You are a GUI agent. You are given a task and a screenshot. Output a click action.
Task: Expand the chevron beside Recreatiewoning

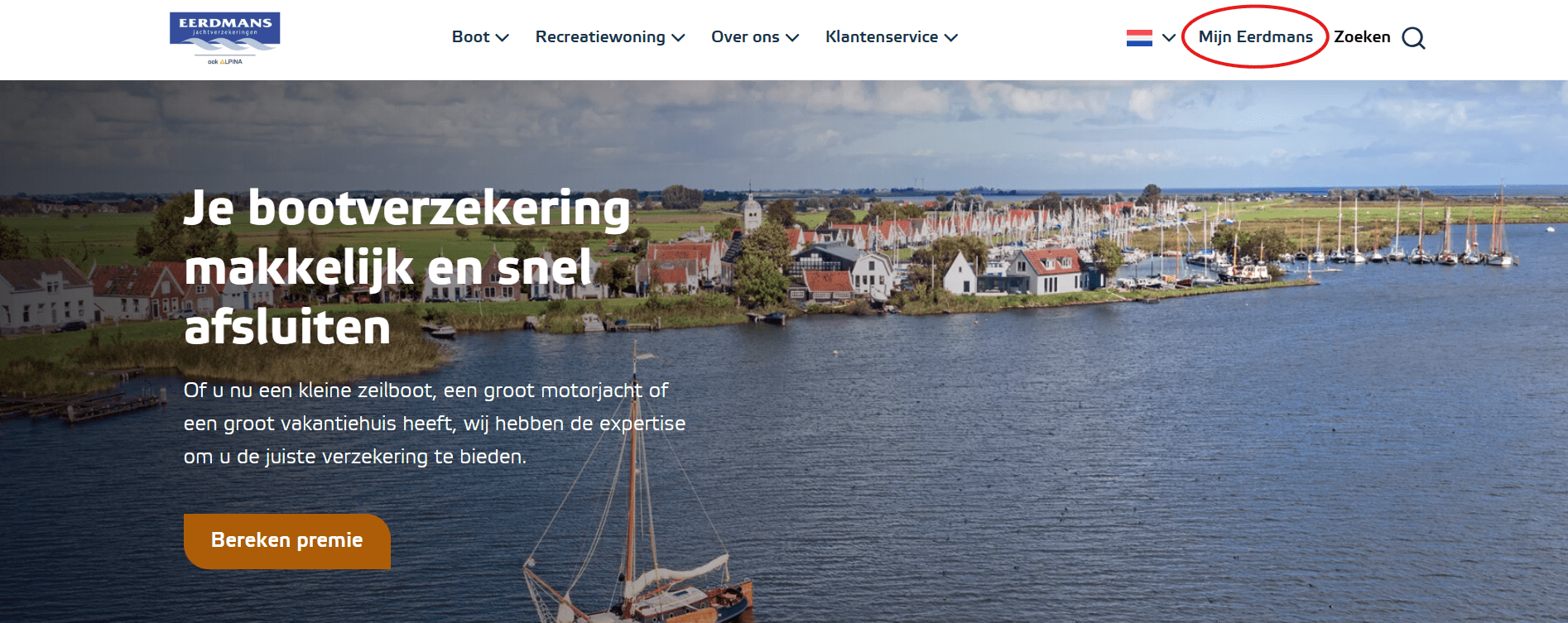pyautogui.click(x=678, y=38)
